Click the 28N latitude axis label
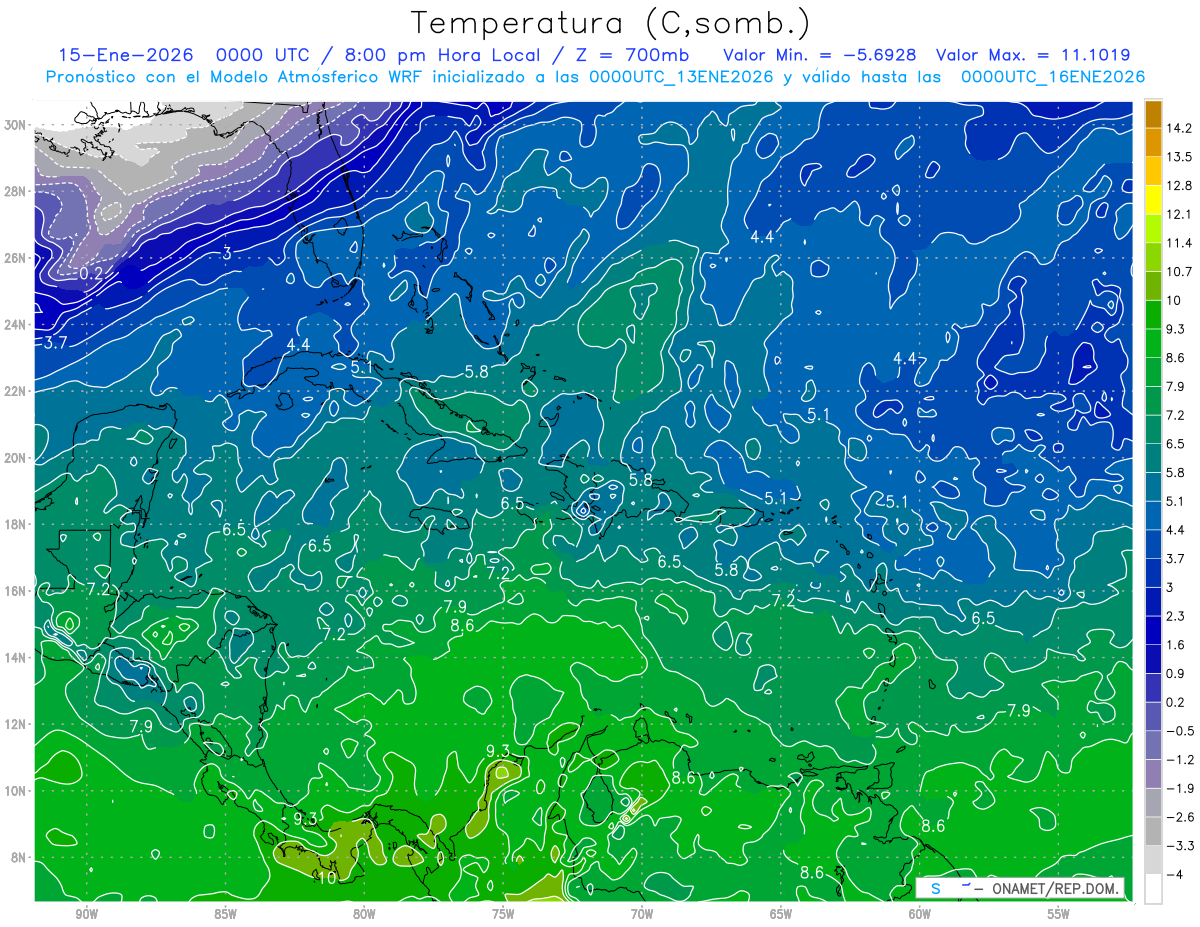Viewport: 1200px width, 927px height. (16, 191)
